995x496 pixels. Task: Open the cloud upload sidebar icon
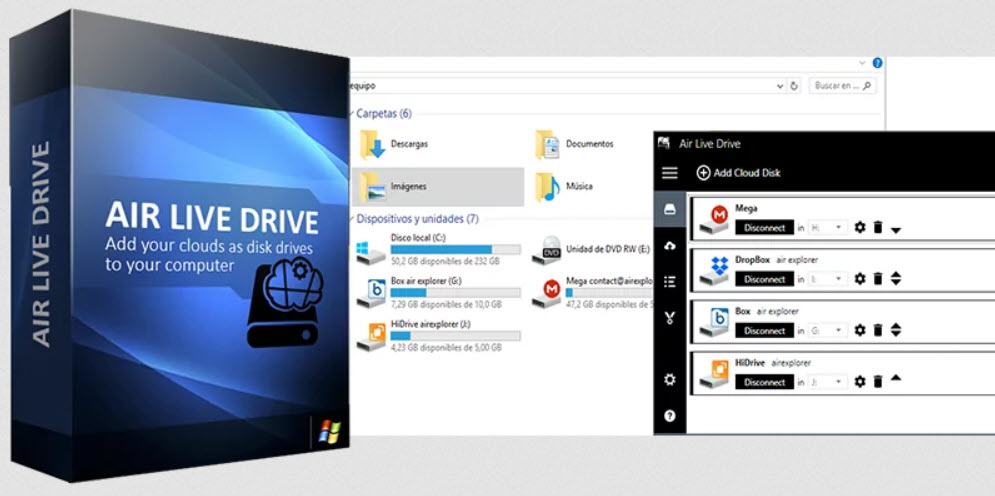[670, 246]
